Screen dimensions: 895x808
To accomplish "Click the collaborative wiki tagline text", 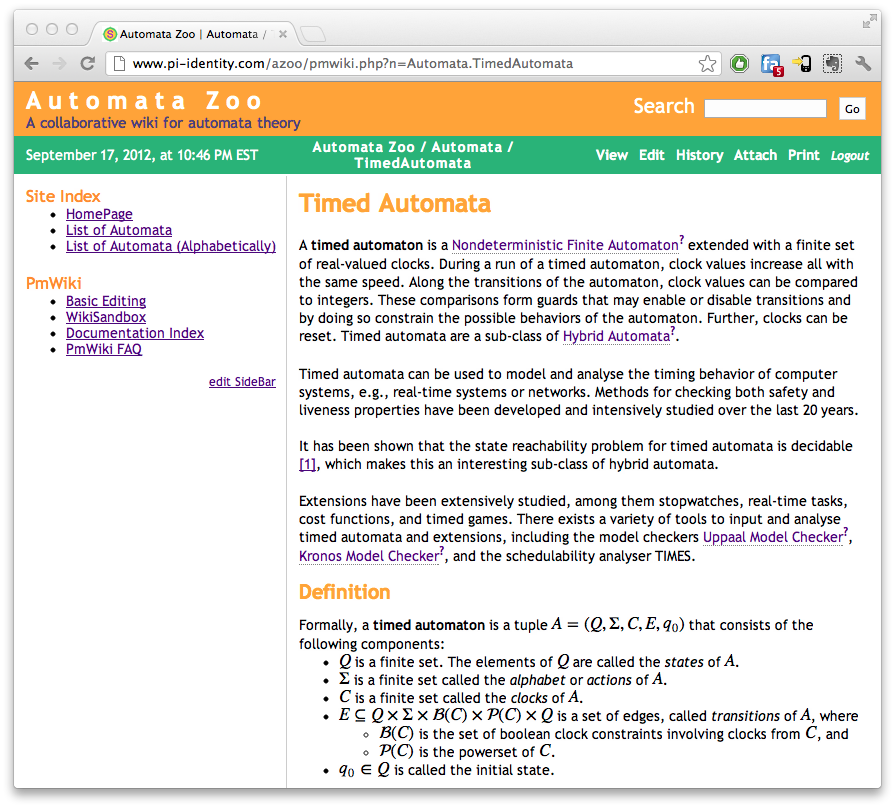I will point(163,123).
